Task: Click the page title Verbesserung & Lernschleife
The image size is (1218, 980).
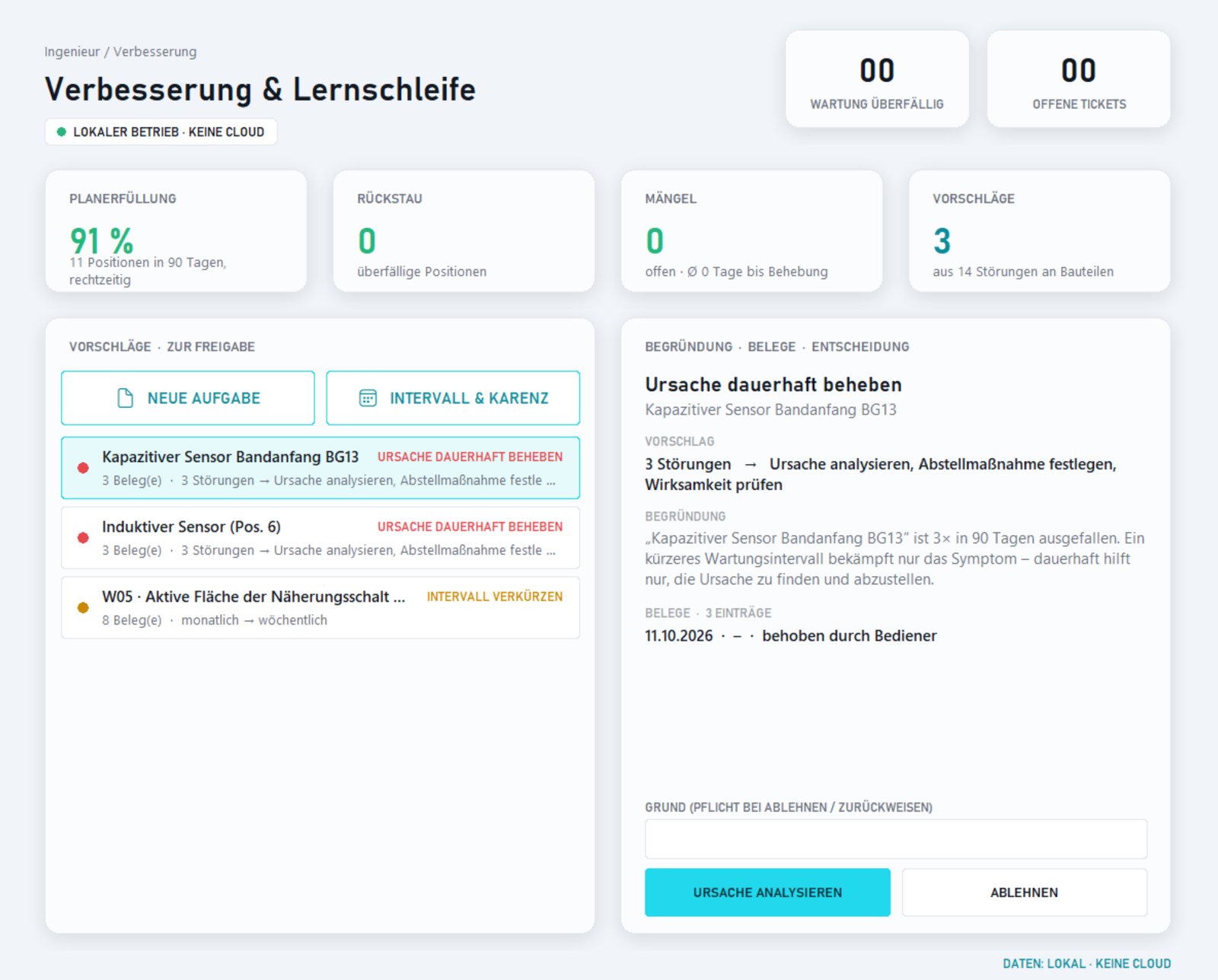Action: point(260,89)
